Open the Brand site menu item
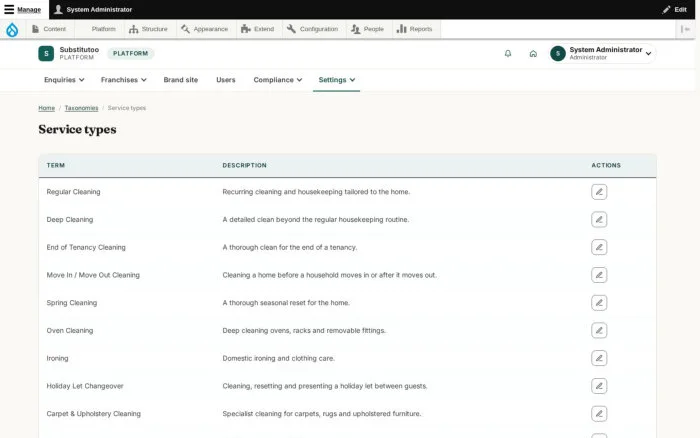Image resolution: width=700 pixels, height=438 pixels. [x=181, y=80]
